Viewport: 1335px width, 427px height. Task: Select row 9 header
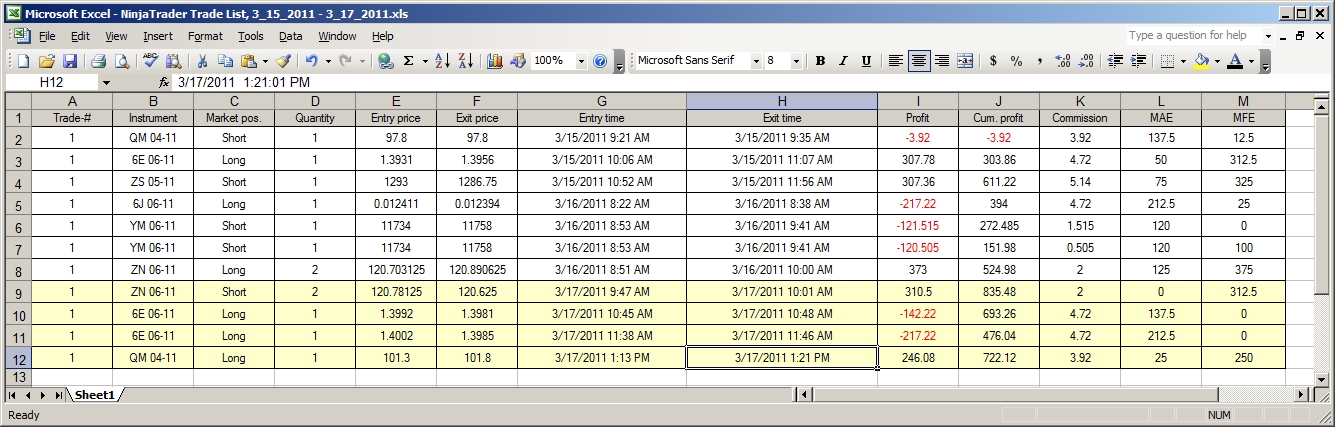[17, 292]
